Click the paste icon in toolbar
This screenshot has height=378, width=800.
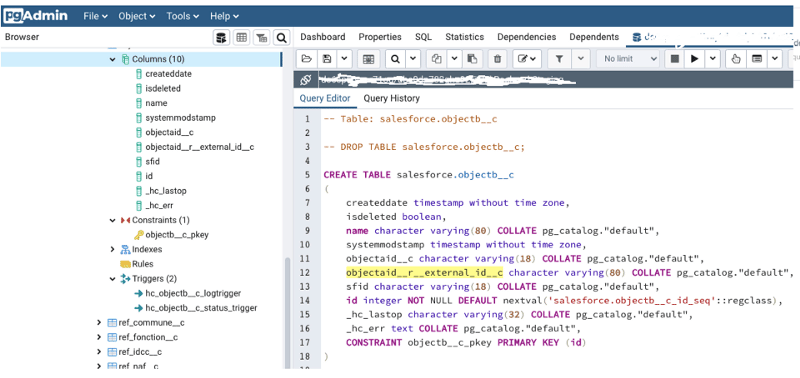pos(472,59)
